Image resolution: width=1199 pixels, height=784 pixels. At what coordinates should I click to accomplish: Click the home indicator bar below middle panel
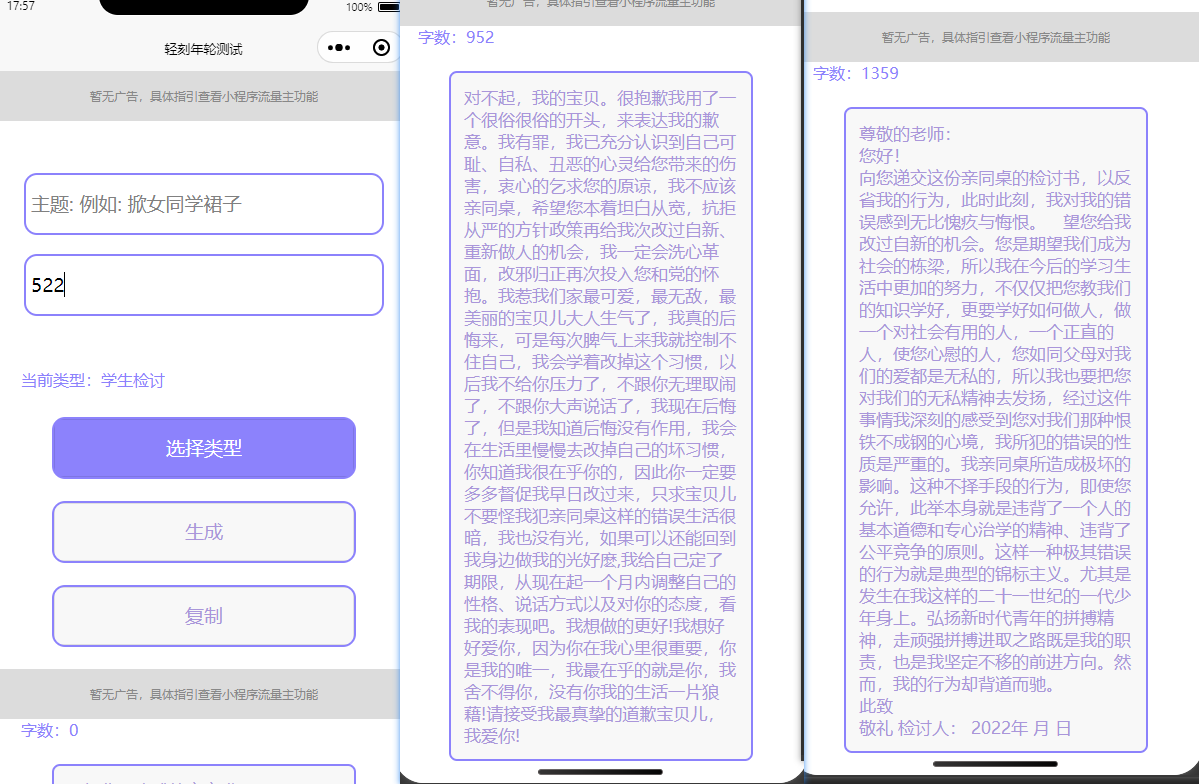[600, 771]
